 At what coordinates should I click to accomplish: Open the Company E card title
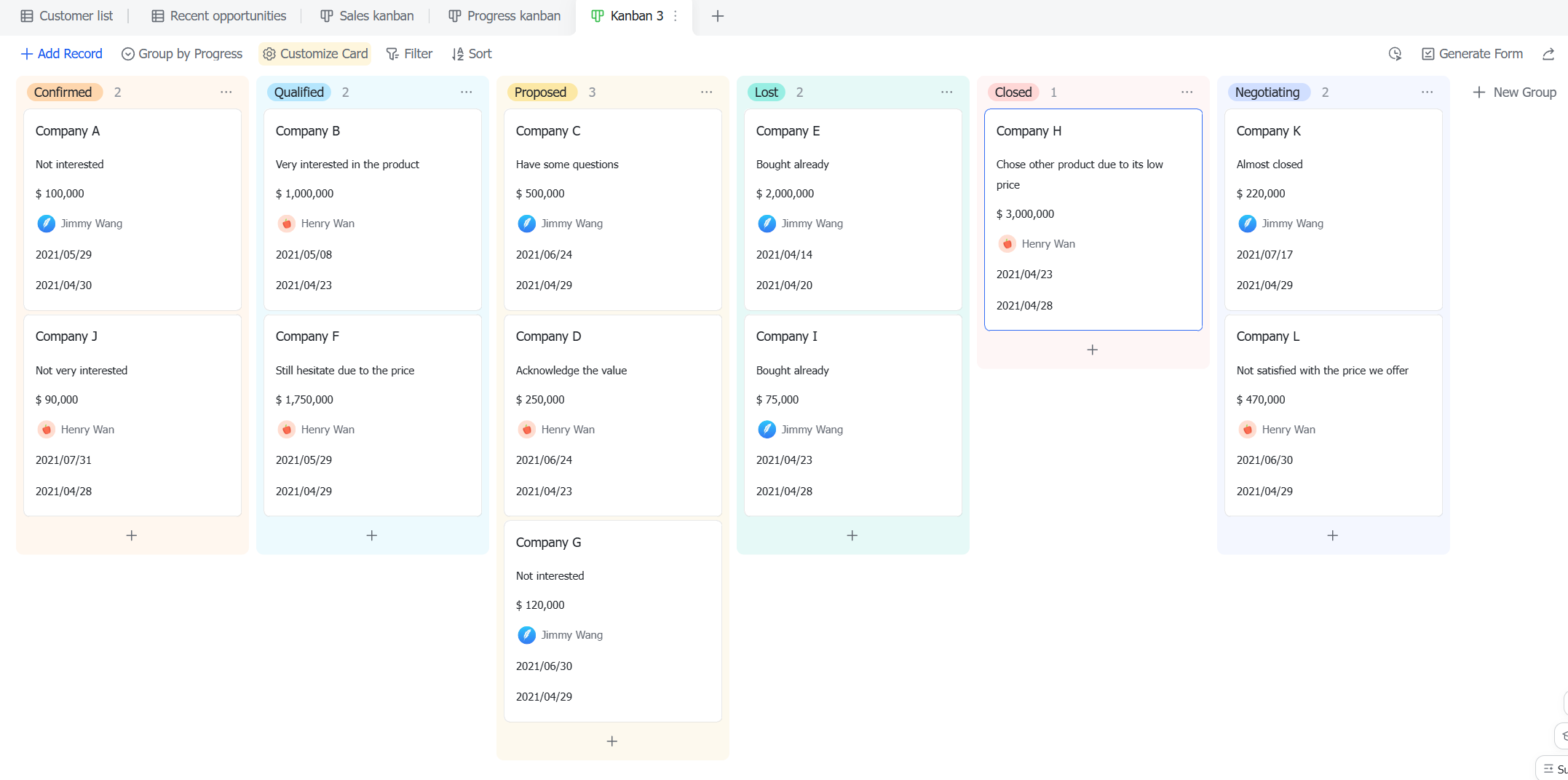788,131
